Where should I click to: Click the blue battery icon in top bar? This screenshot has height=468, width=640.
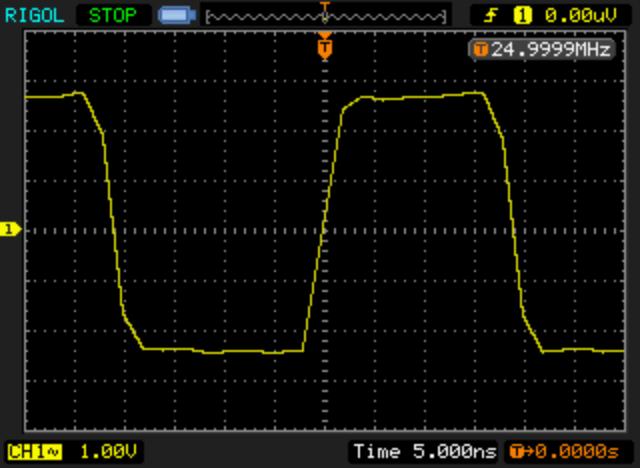coord(177,16)
